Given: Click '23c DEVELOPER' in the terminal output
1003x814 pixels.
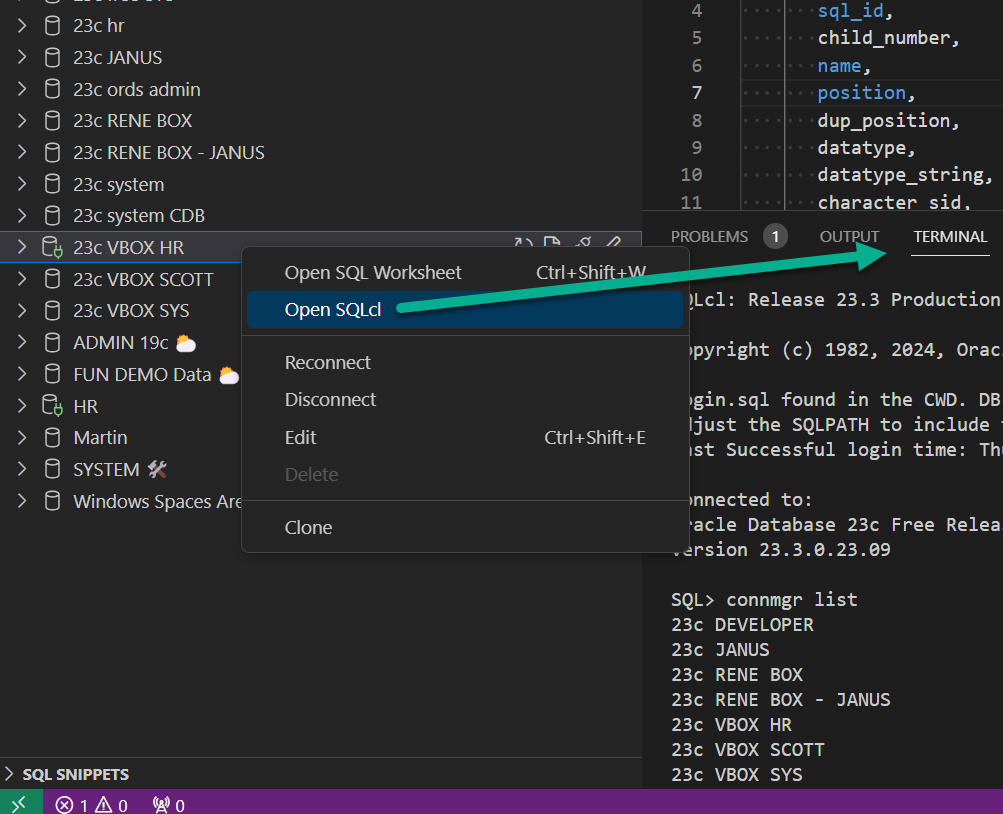Looking at the screenshot, I should click(x=742, y=625).
